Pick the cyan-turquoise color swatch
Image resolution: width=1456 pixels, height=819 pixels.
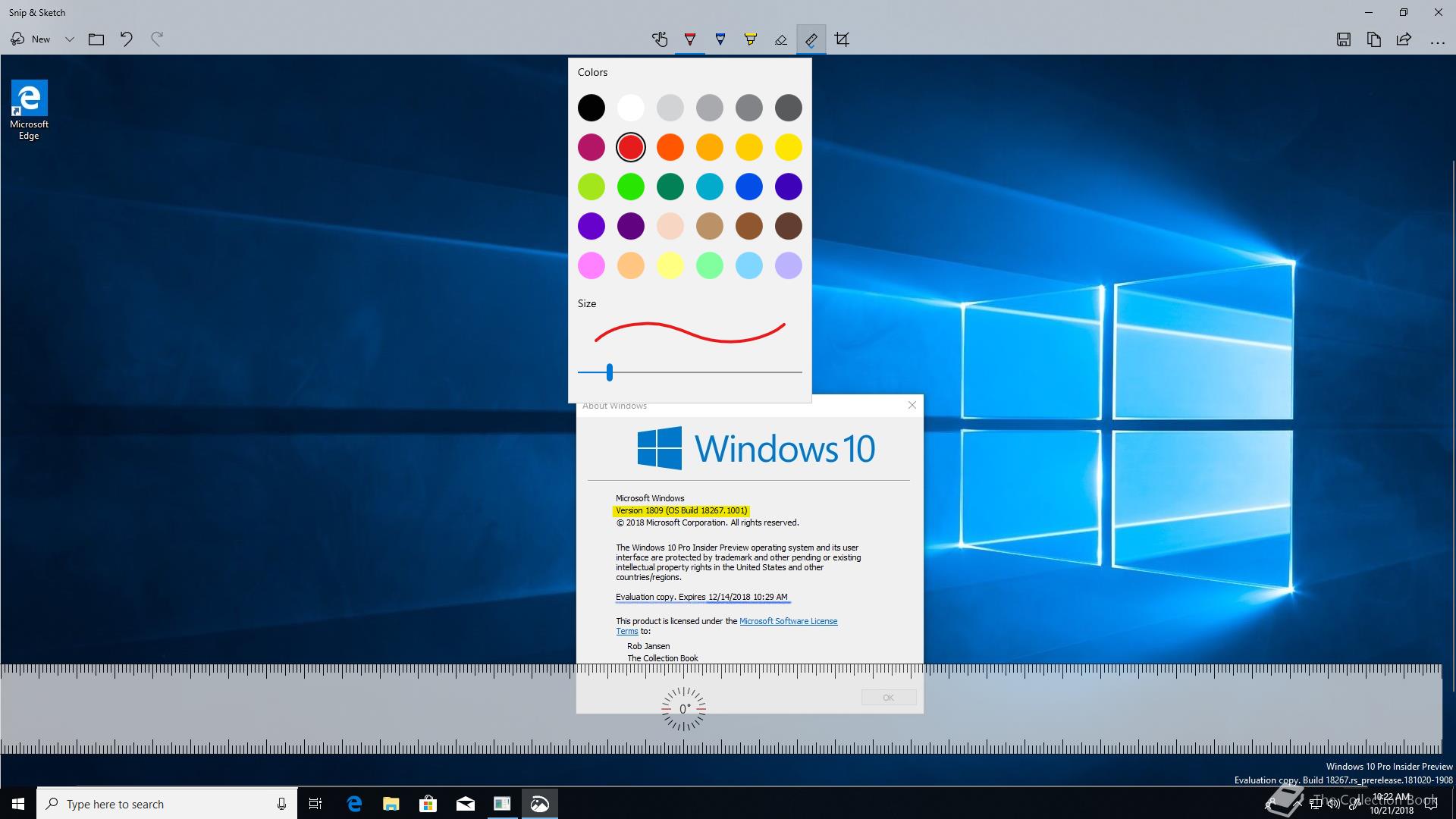(x=710, y=187)
